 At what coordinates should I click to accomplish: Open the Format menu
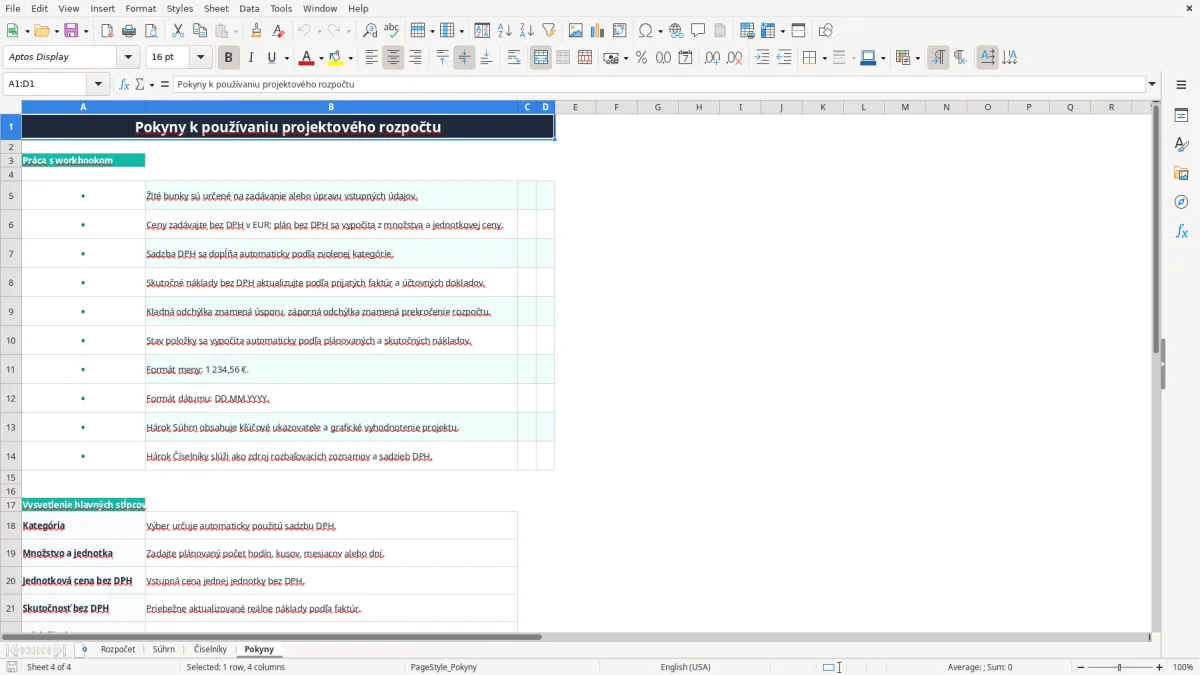[x=141, y=8]
